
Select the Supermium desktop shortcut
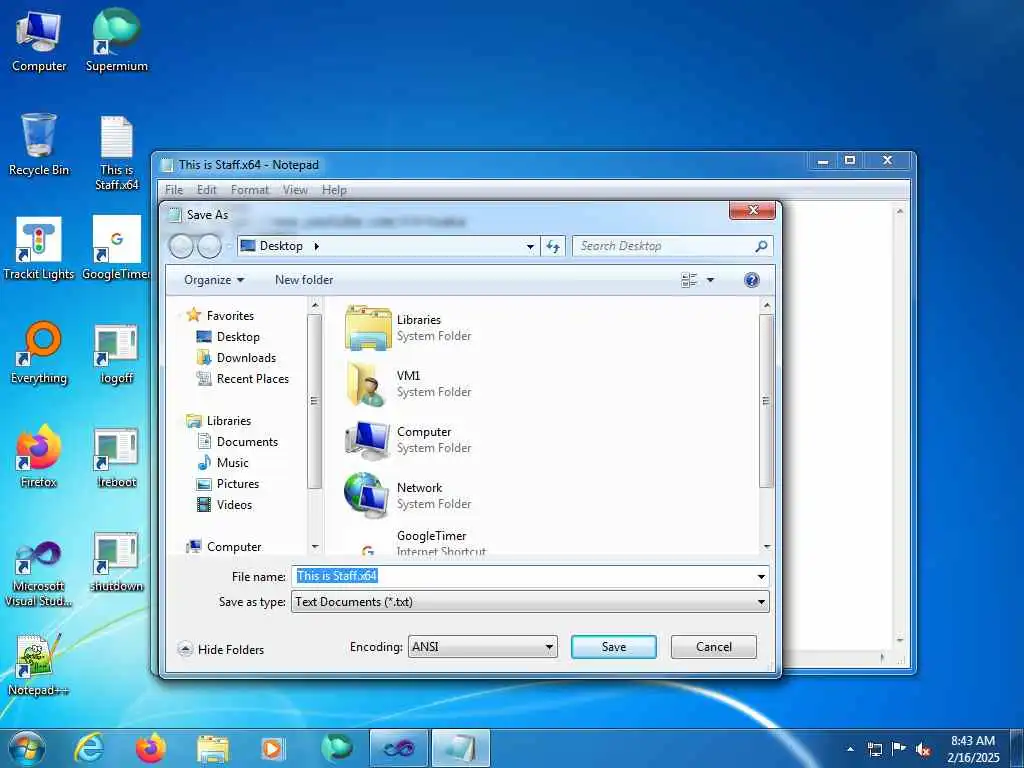pyautogui.click(x=116, y=40)
